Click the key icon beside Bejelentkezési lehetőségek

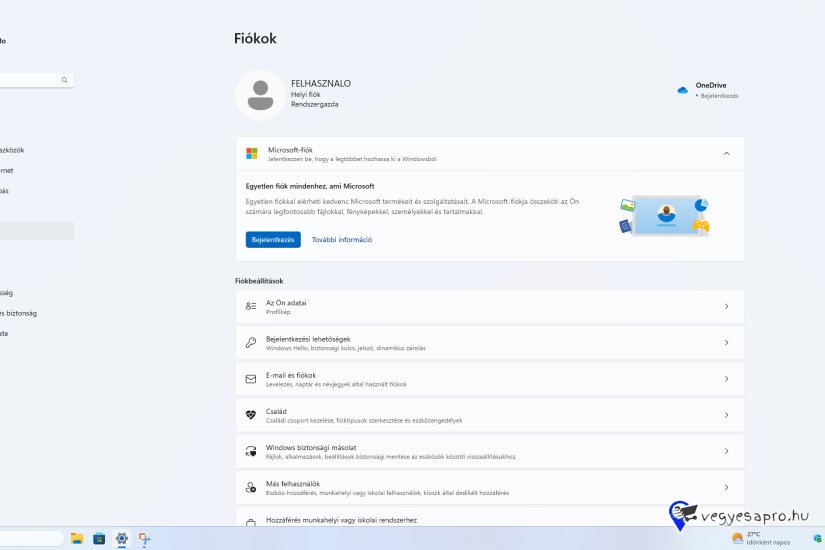[x=251, y=343]
